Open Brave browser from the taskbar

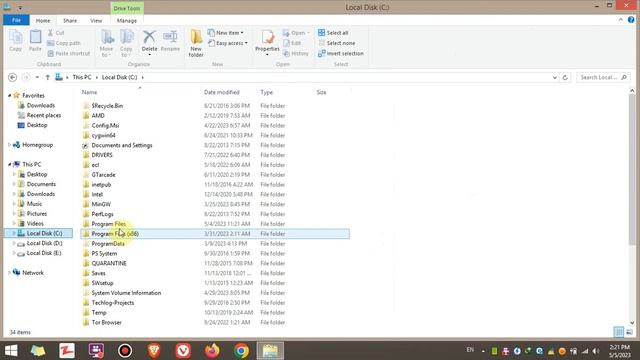click(154, 351)
